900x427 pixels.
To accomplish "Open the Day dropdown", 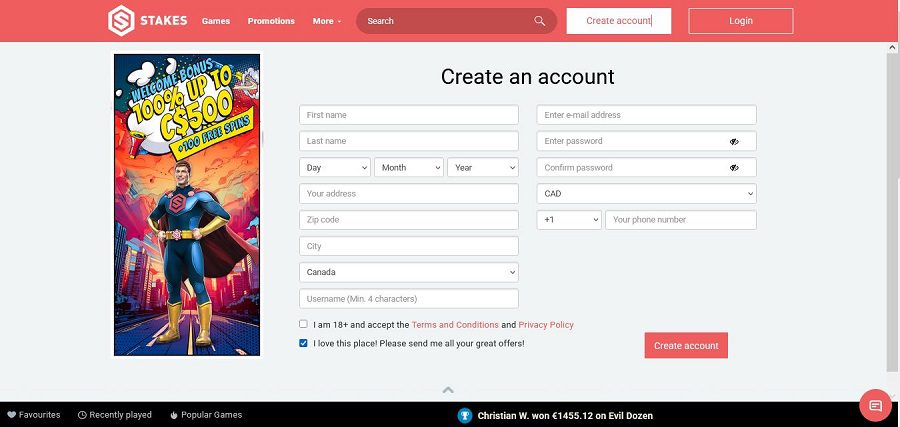I will coord(335,168).
